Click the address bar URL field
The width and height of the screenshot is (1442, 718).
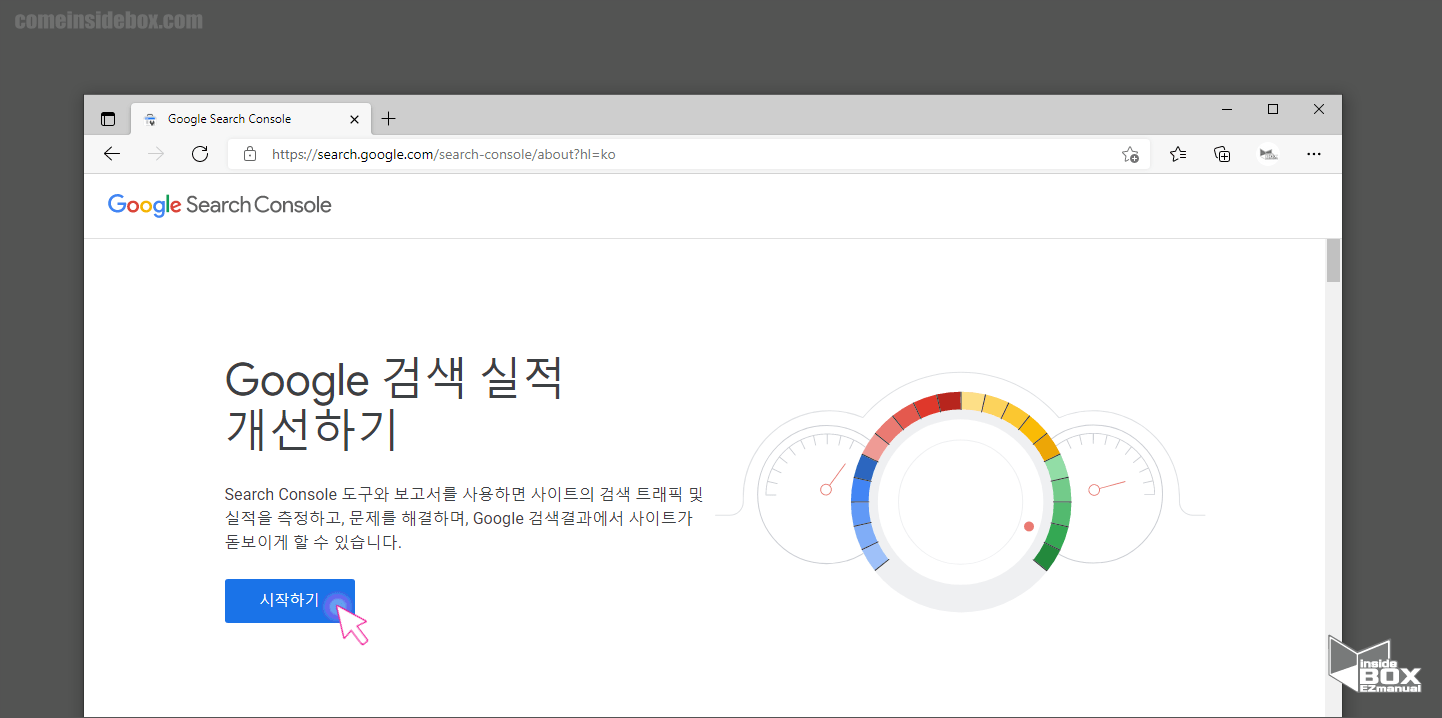[x=689, y=154]
